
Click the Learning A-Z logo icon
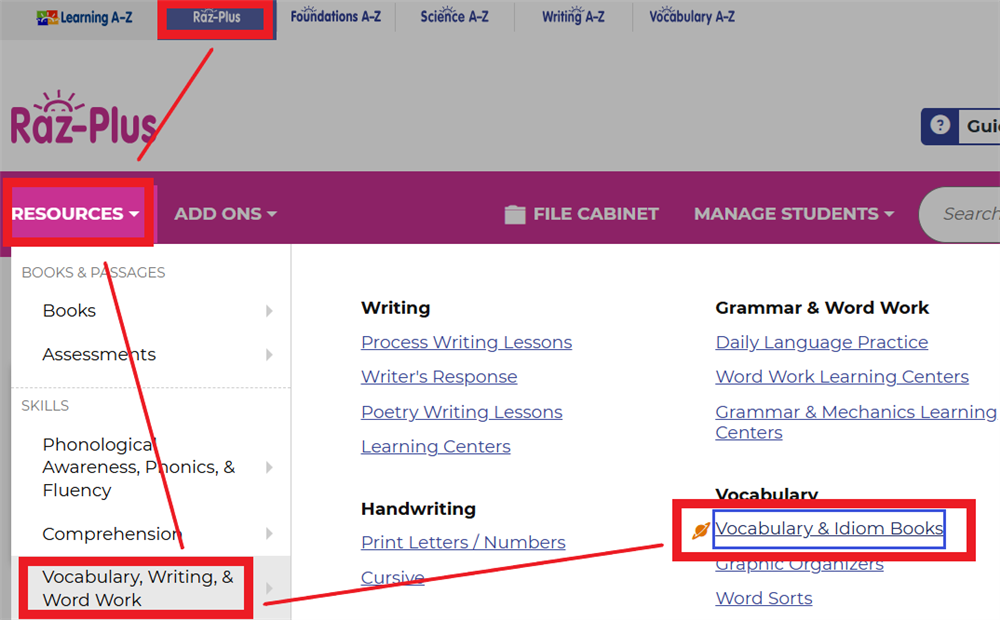[47, 17]
